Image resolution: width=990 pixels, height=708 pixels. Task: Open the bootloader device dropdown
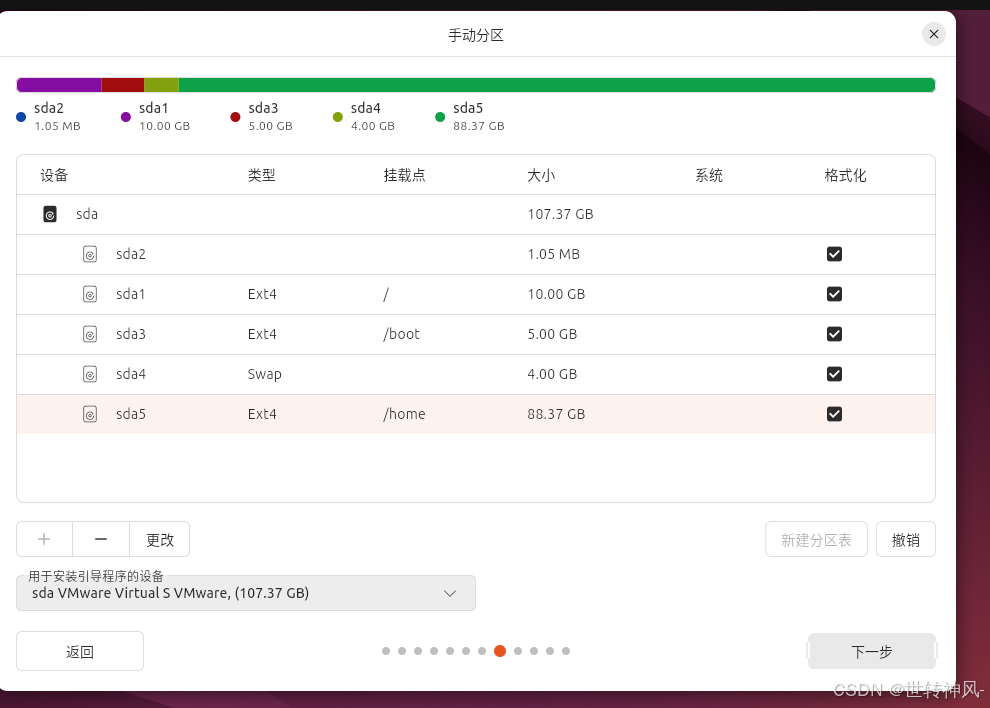246,593
